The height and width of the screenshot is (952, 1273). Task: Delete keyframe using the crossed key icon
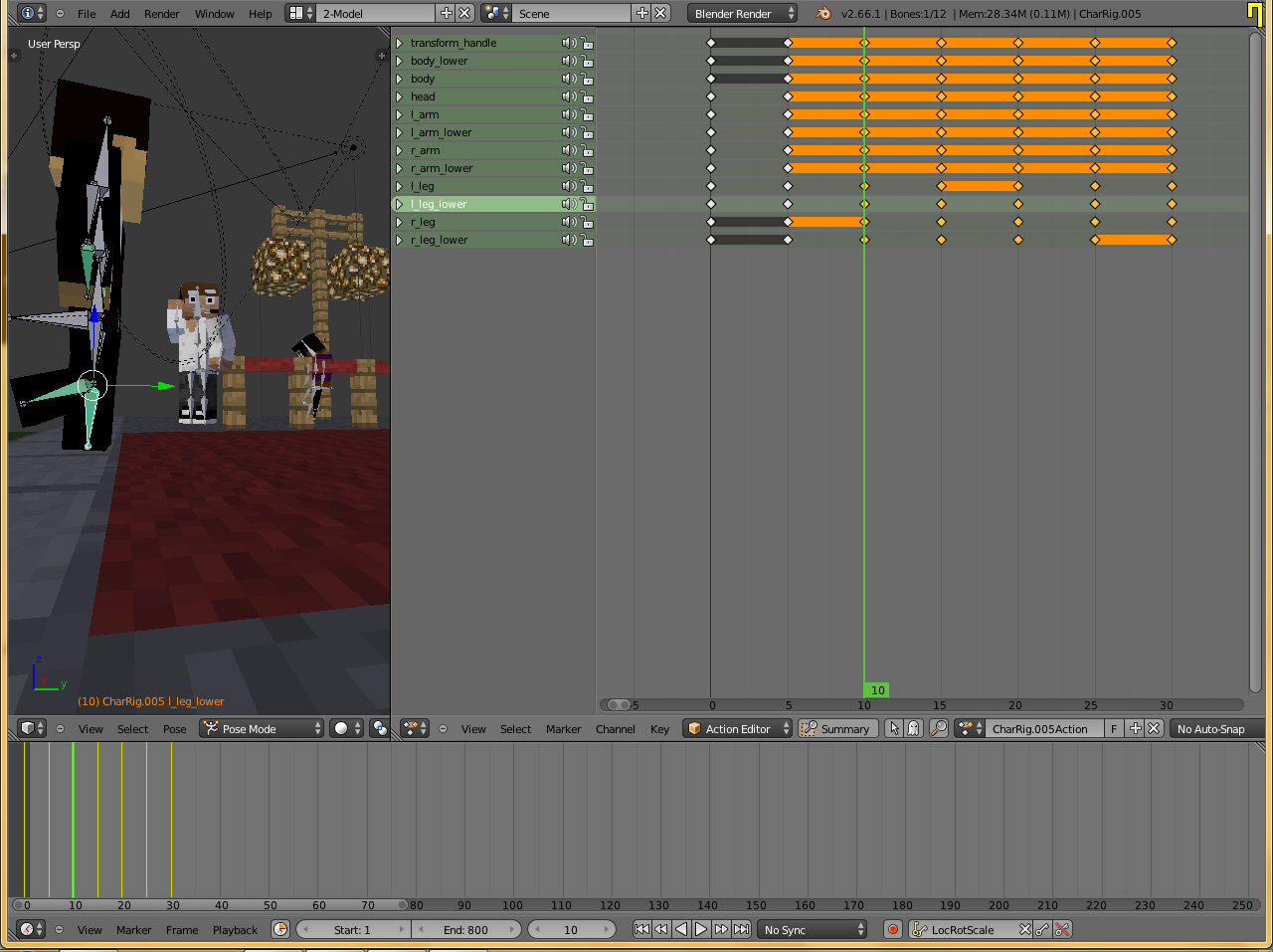[x=1062, y=929]
